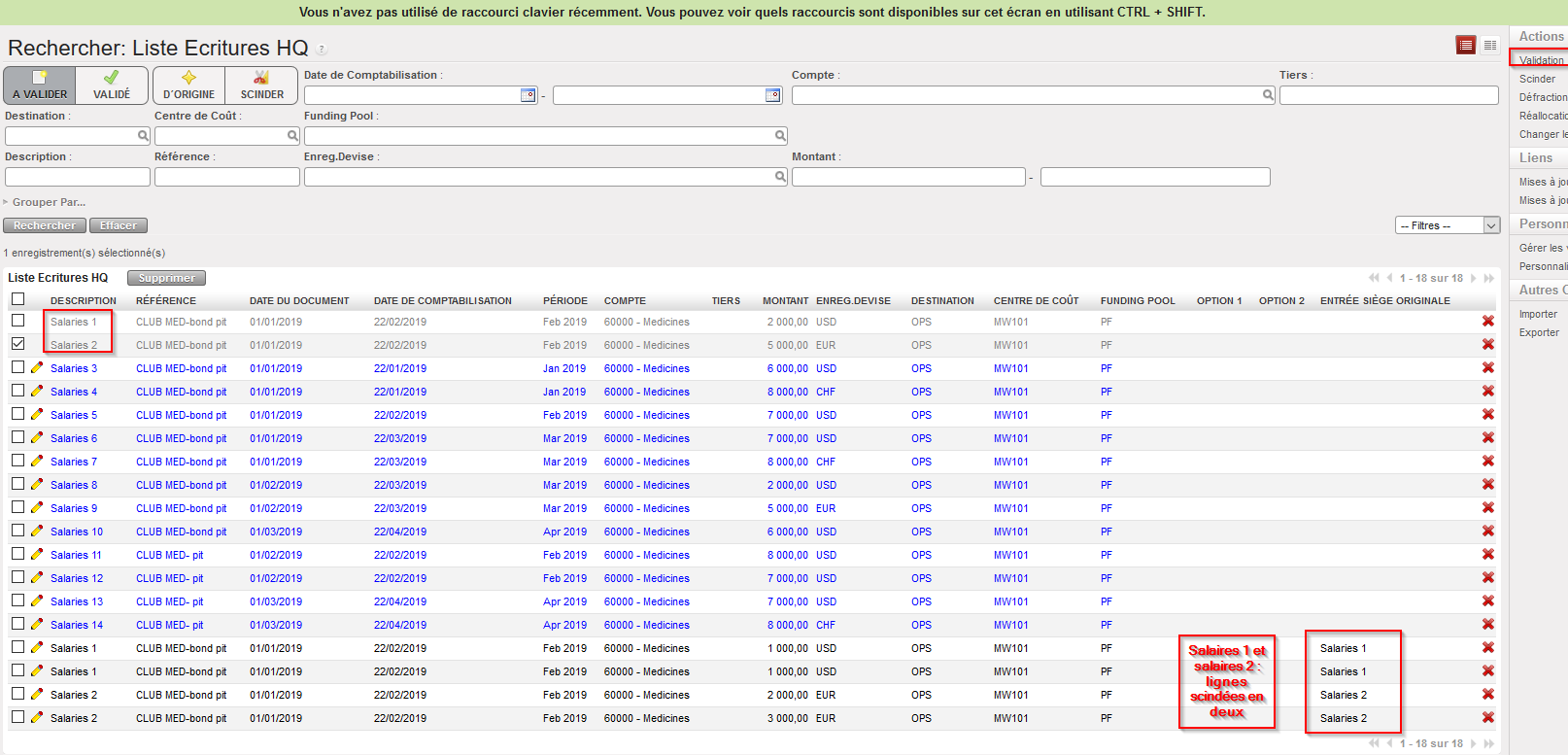Select Exporter in the side panel
The image size is (1568, 755).
click(x=1539, y=332)
